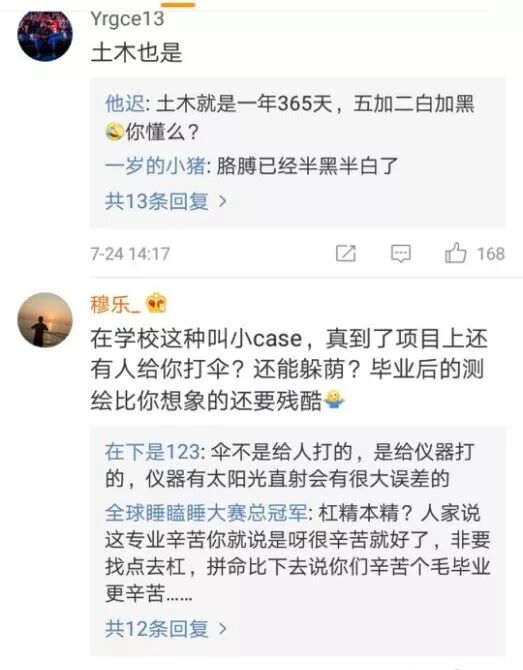The height and width of the screenshot is (670, 523).
Task: Open Yrgce13's profile avatar
Action: point(45,36)
